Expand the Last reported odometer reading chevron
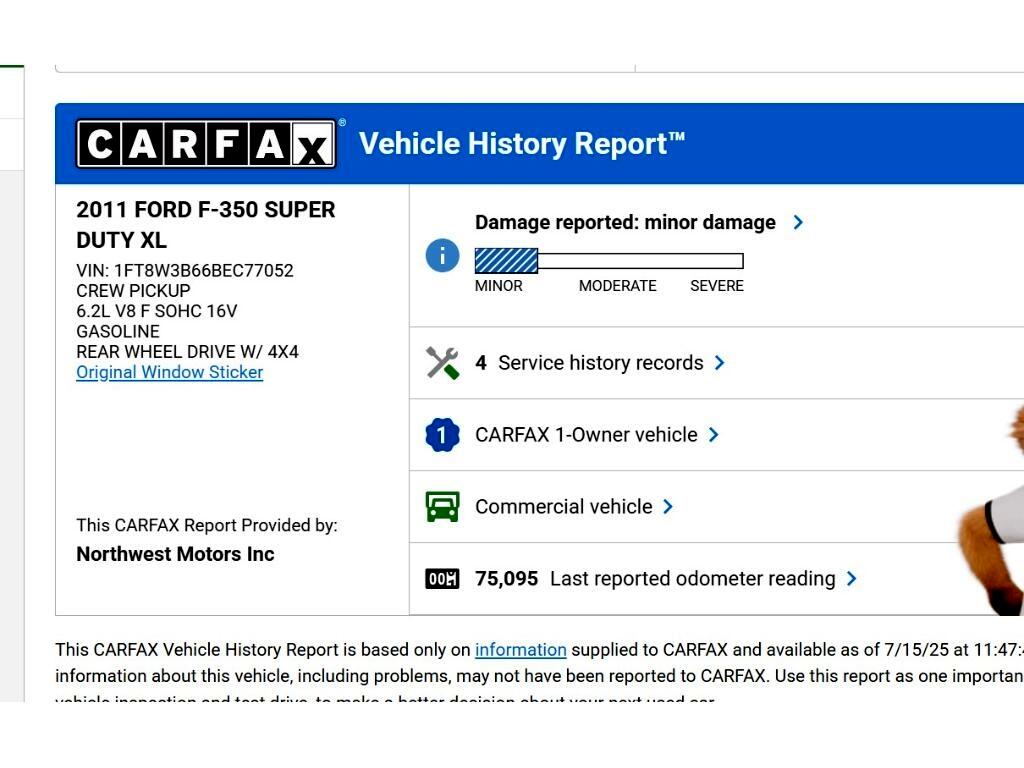The image size is (1024, 768). coord(852,579)
